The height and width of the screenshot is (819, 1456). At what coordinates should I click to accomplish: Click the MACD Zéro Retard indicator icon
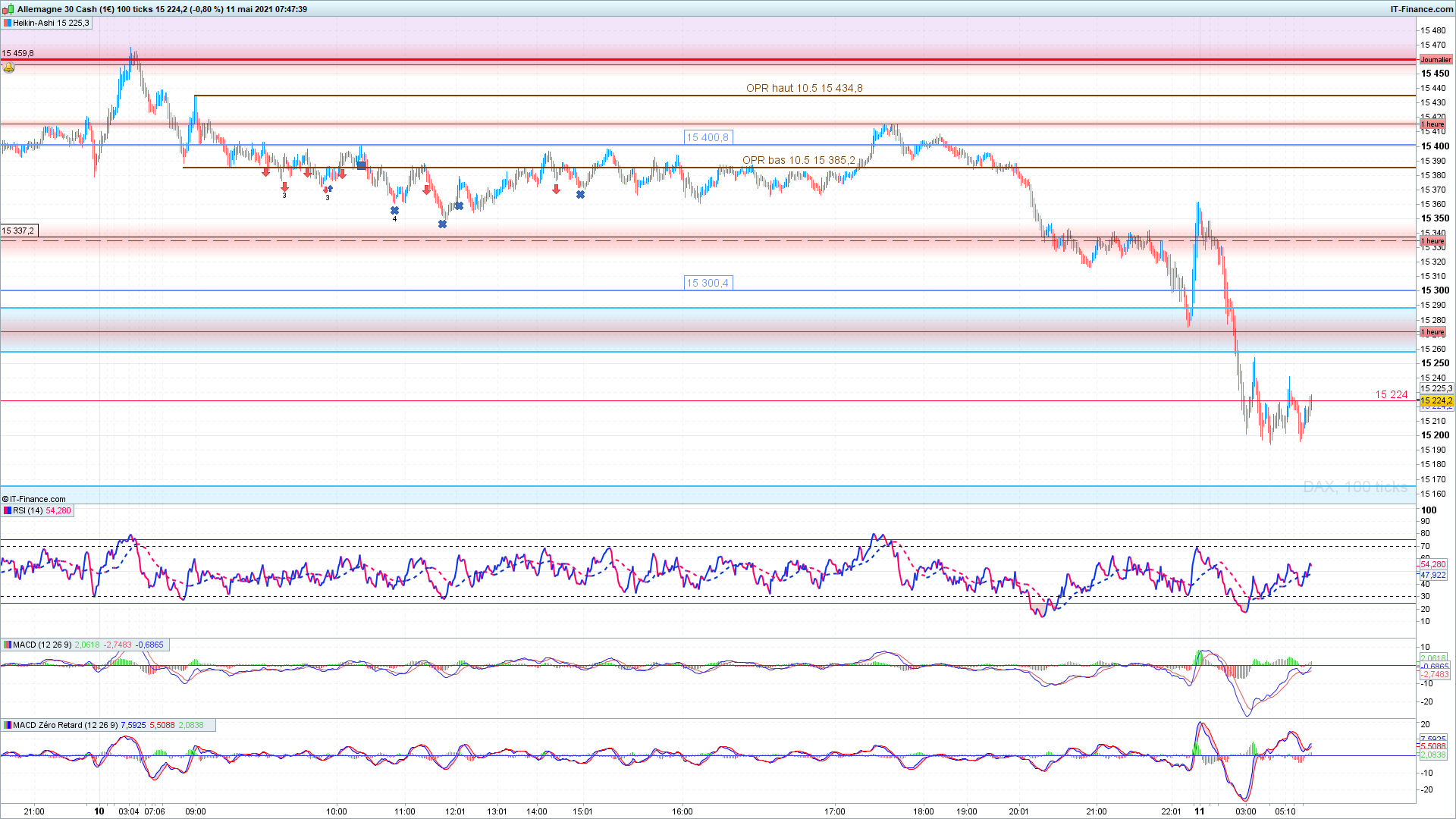click(7, 725)
